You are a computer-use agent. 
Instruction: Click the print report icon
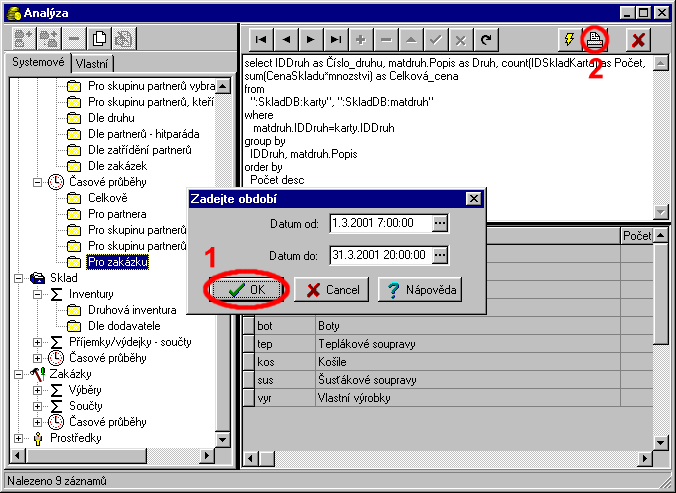click(x=595, y=39)
